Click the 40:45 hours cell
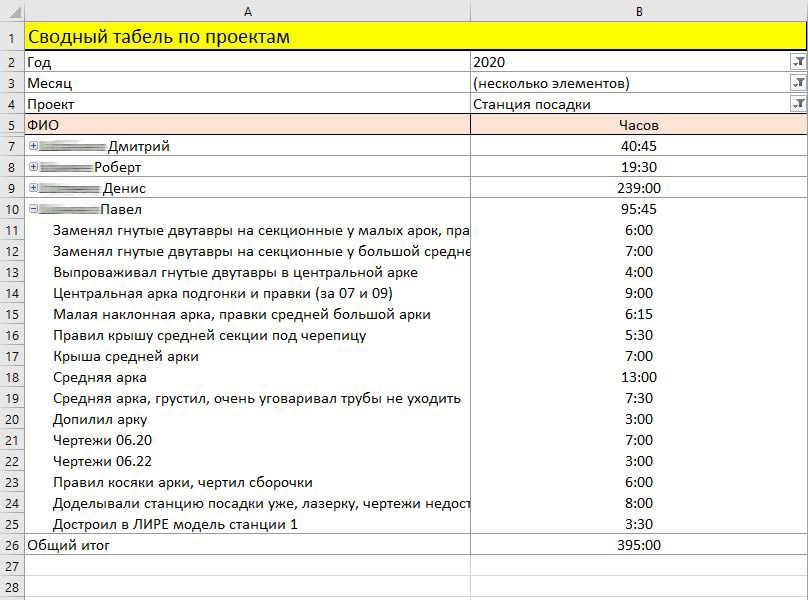 (x=639, y=146)
